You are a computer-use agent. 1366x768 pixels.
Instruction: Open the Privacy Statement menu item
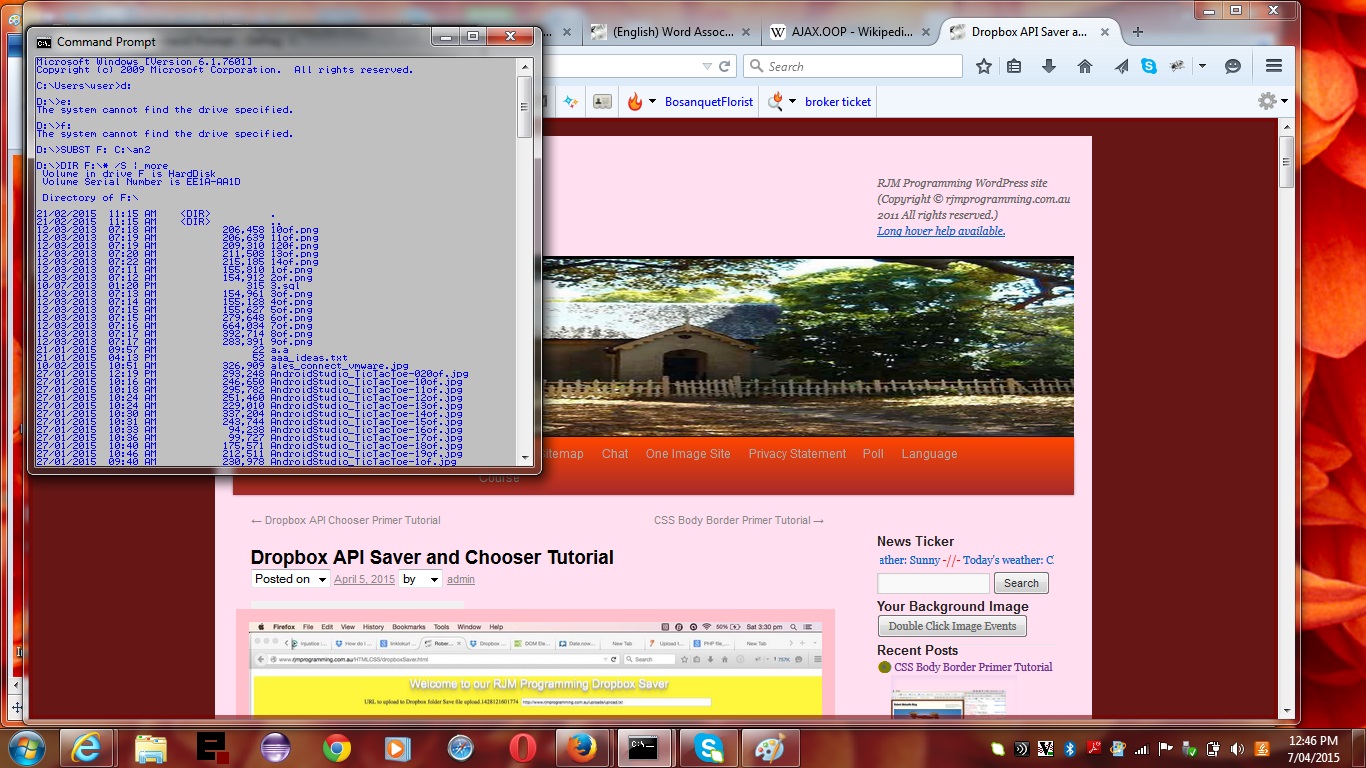[797, 454]
